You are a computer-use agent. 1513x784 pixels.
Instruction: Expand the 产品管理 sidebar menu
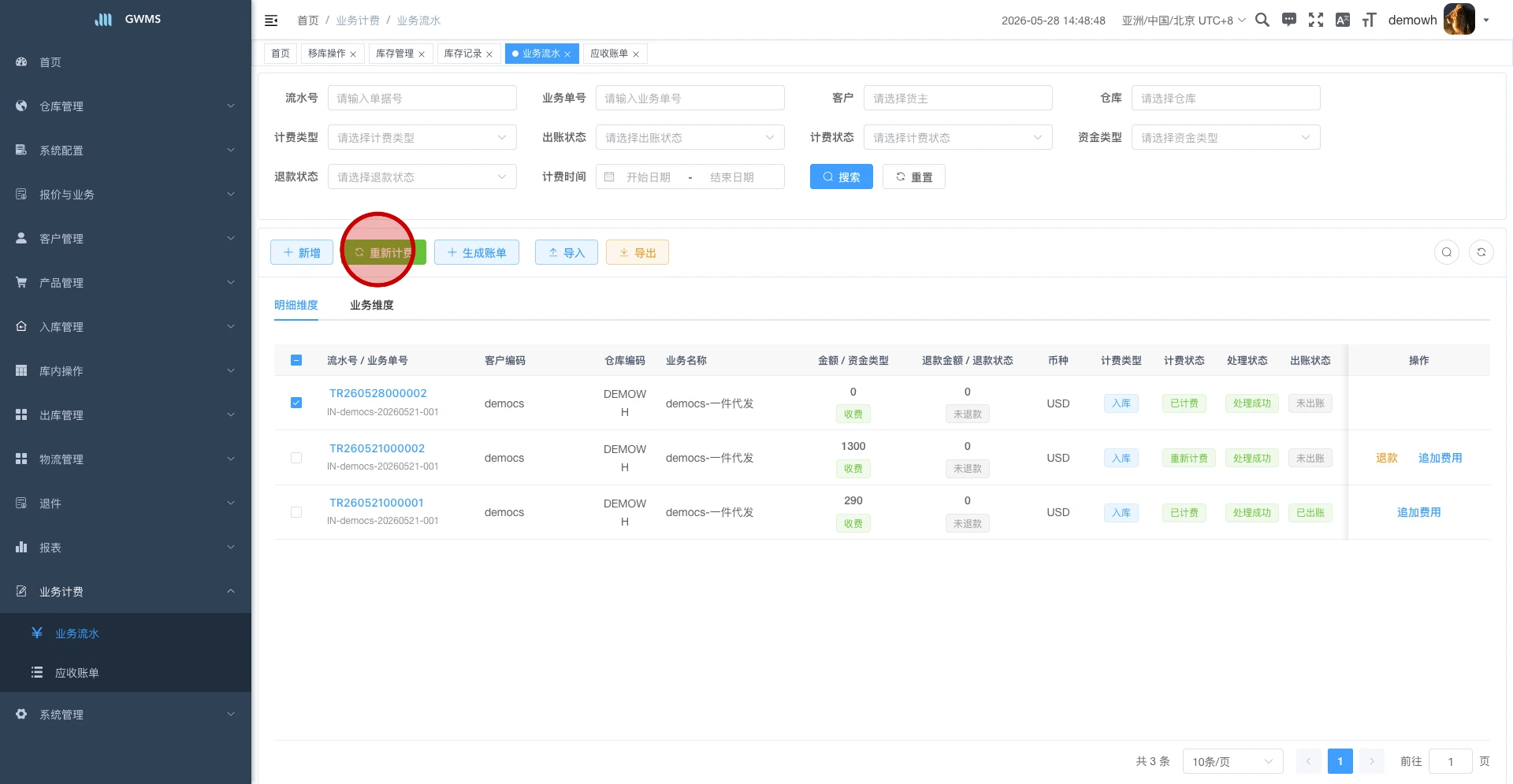[x=125, y=283]
